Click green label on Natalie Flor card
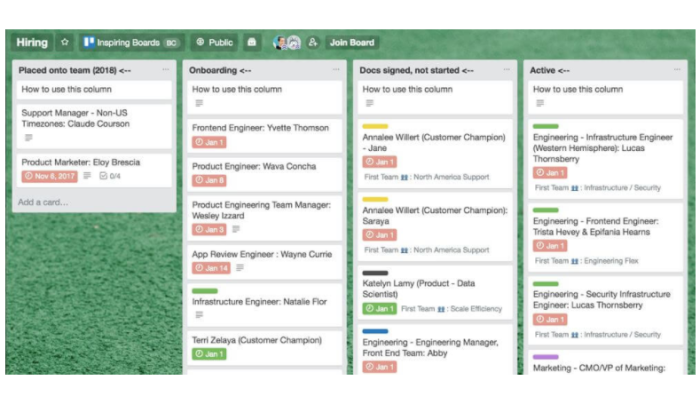 [x=204, y=291]
